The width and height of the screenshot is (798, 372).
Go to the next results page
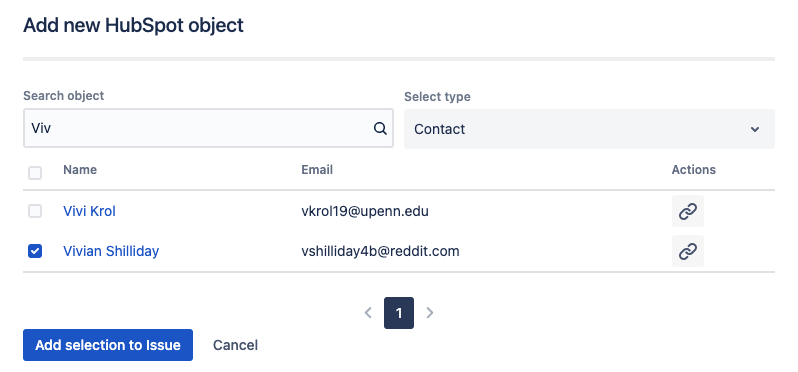point(430,312)
